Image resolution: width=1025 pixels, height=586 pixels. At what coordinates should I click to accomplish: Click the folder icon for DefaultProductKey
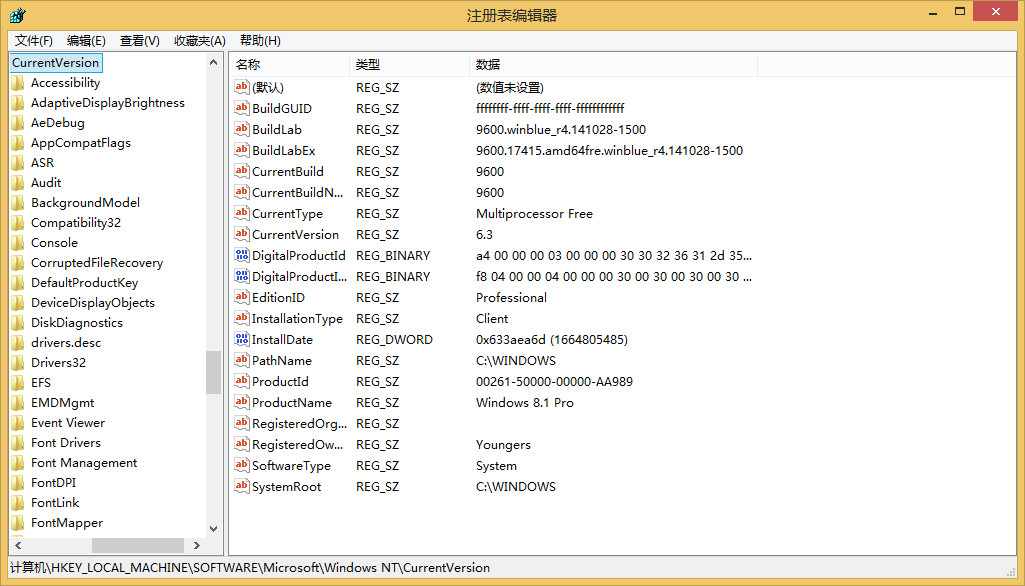click(18, 283)
